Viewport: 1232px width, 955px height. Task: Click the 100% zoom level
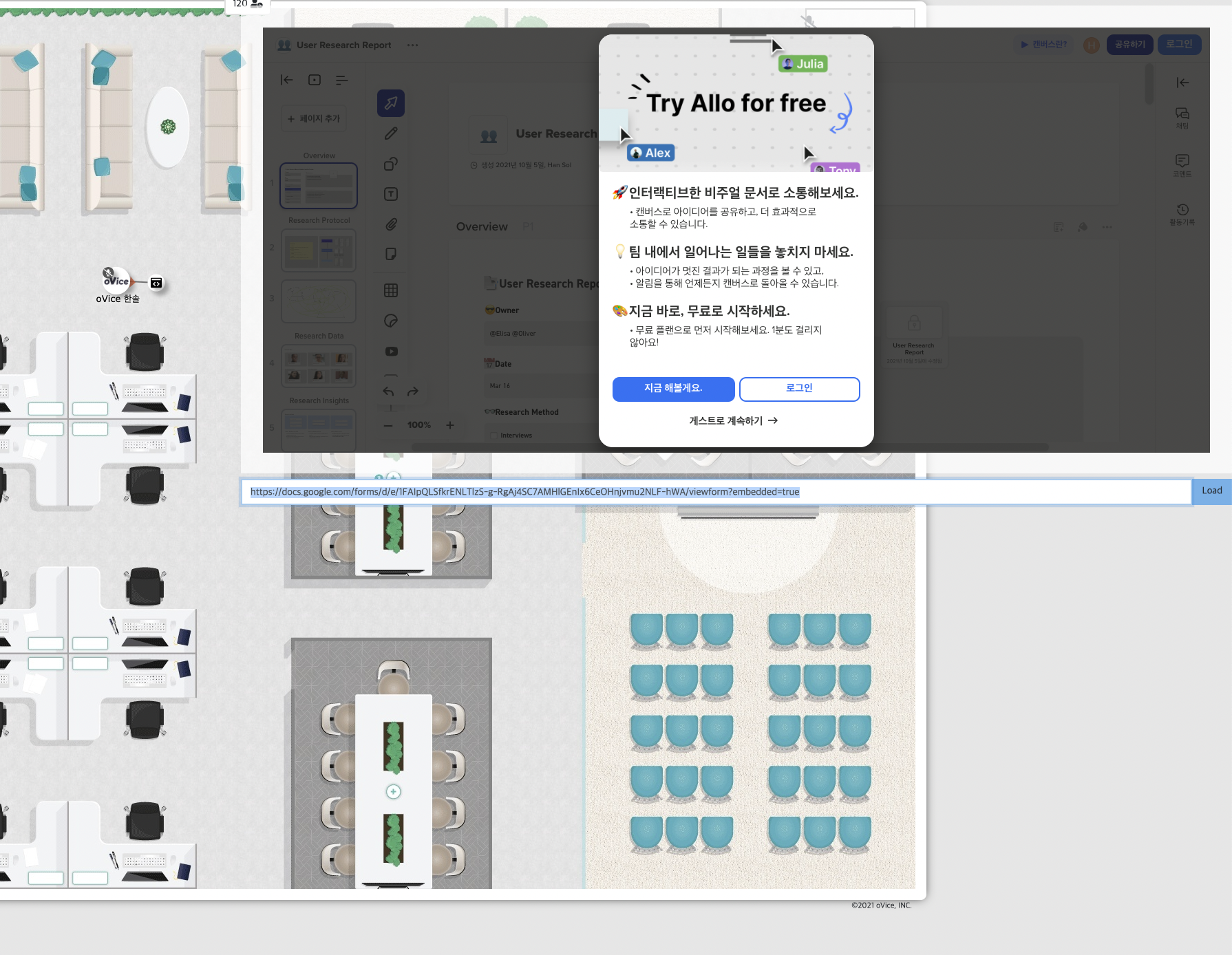click(419, 425)
